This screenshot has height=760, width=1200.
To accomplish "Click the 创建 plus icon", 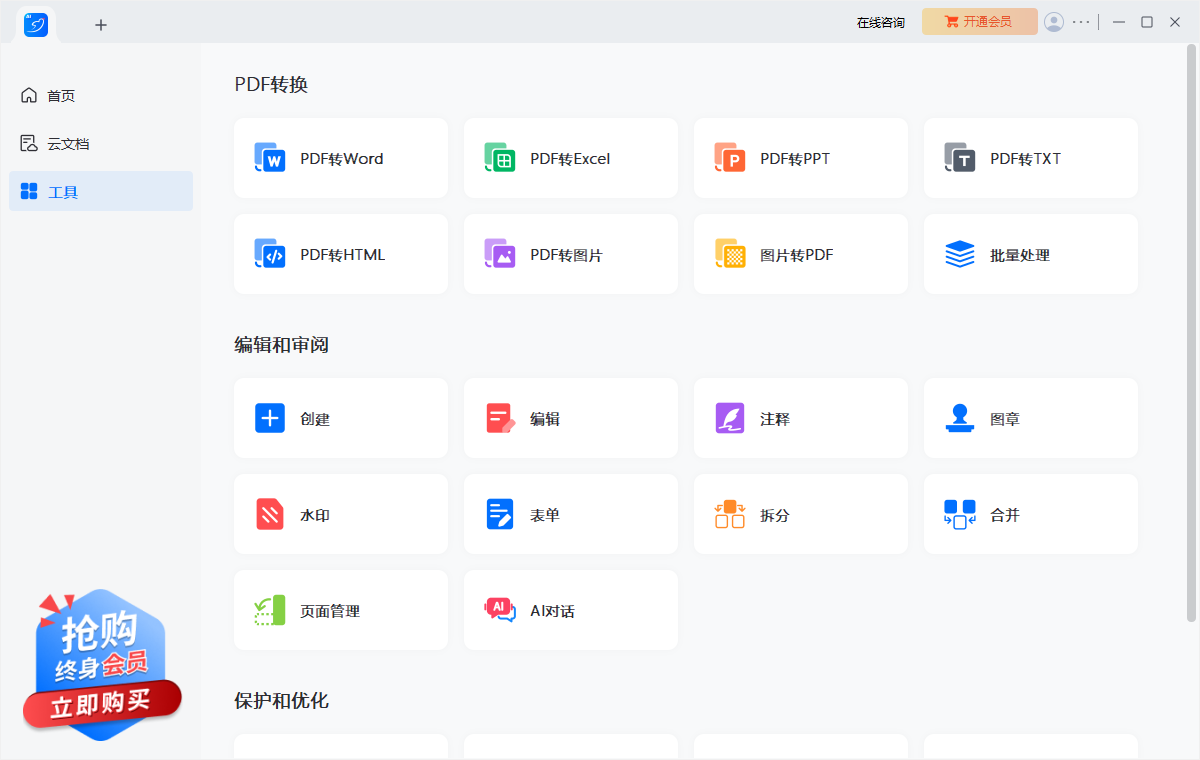I will pyautogui.click(x=270, y=418).
